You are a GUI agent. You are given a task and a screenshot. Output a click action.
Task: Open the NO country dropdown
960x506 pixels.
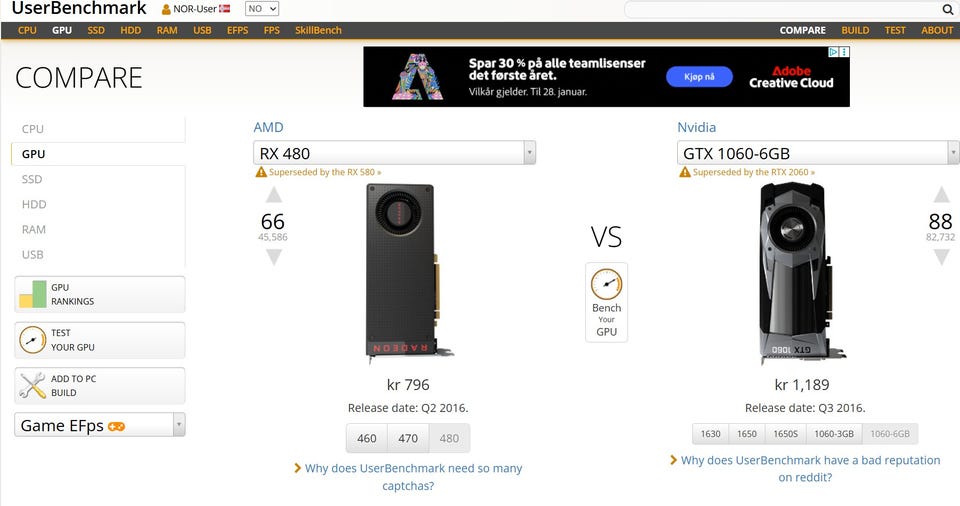[262, 9]
